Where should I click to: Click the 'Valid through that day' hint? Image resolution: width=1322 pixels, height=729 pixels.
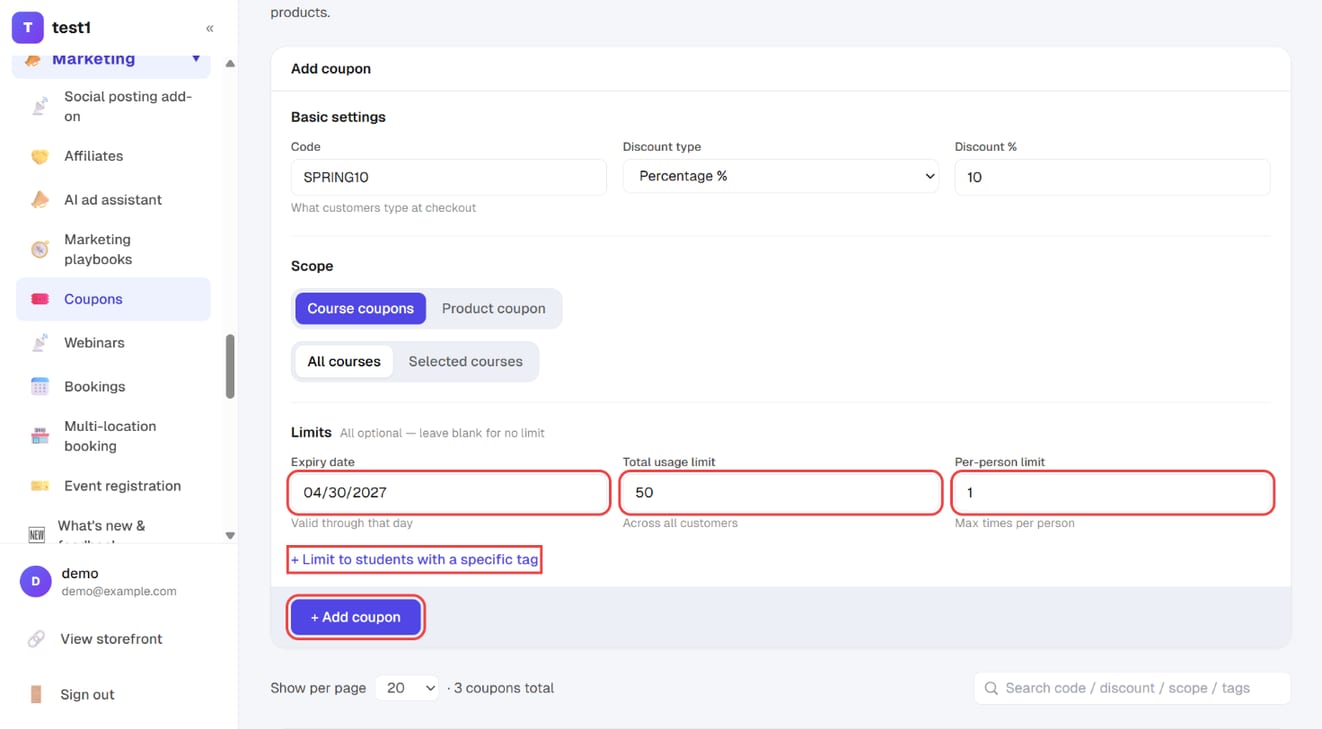[352, 523]
